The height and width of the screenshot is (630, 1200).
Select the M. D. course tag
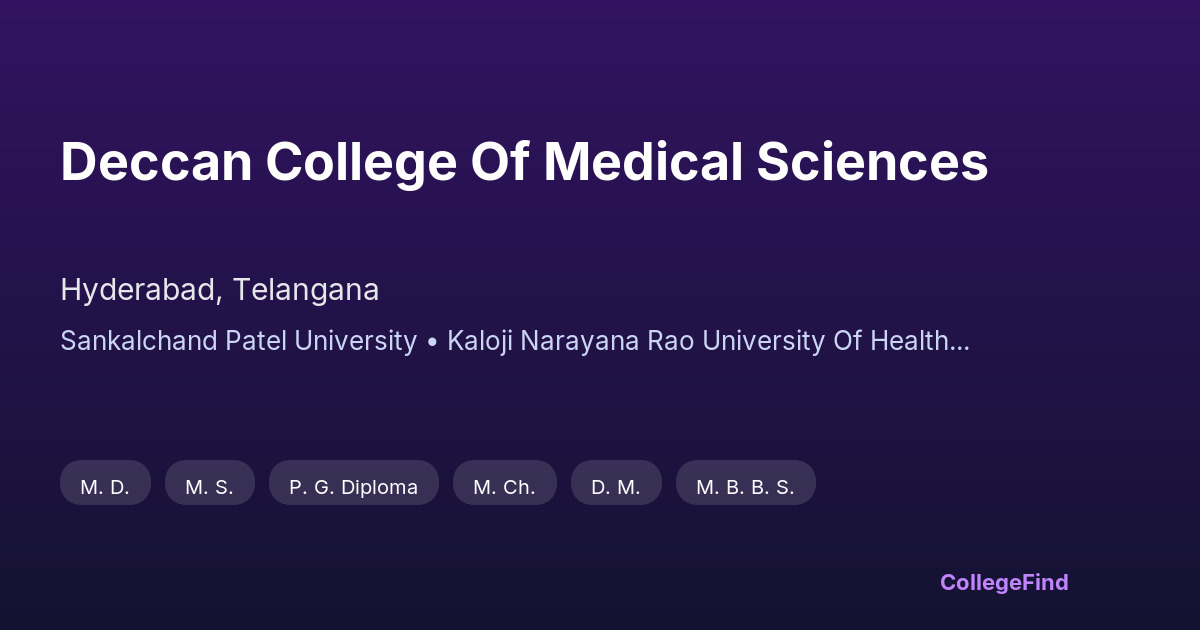(x=105, y=487)
